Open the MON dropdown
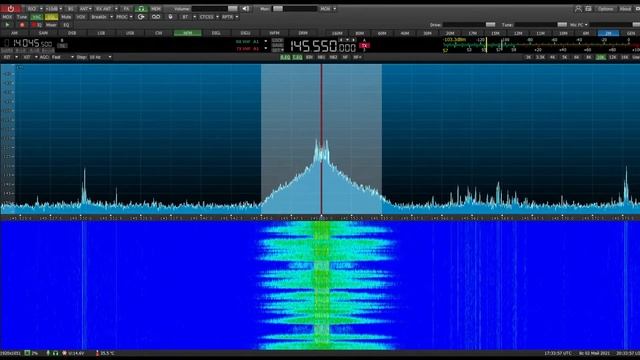This screenshot has height=360, width=640. (328, 9)
